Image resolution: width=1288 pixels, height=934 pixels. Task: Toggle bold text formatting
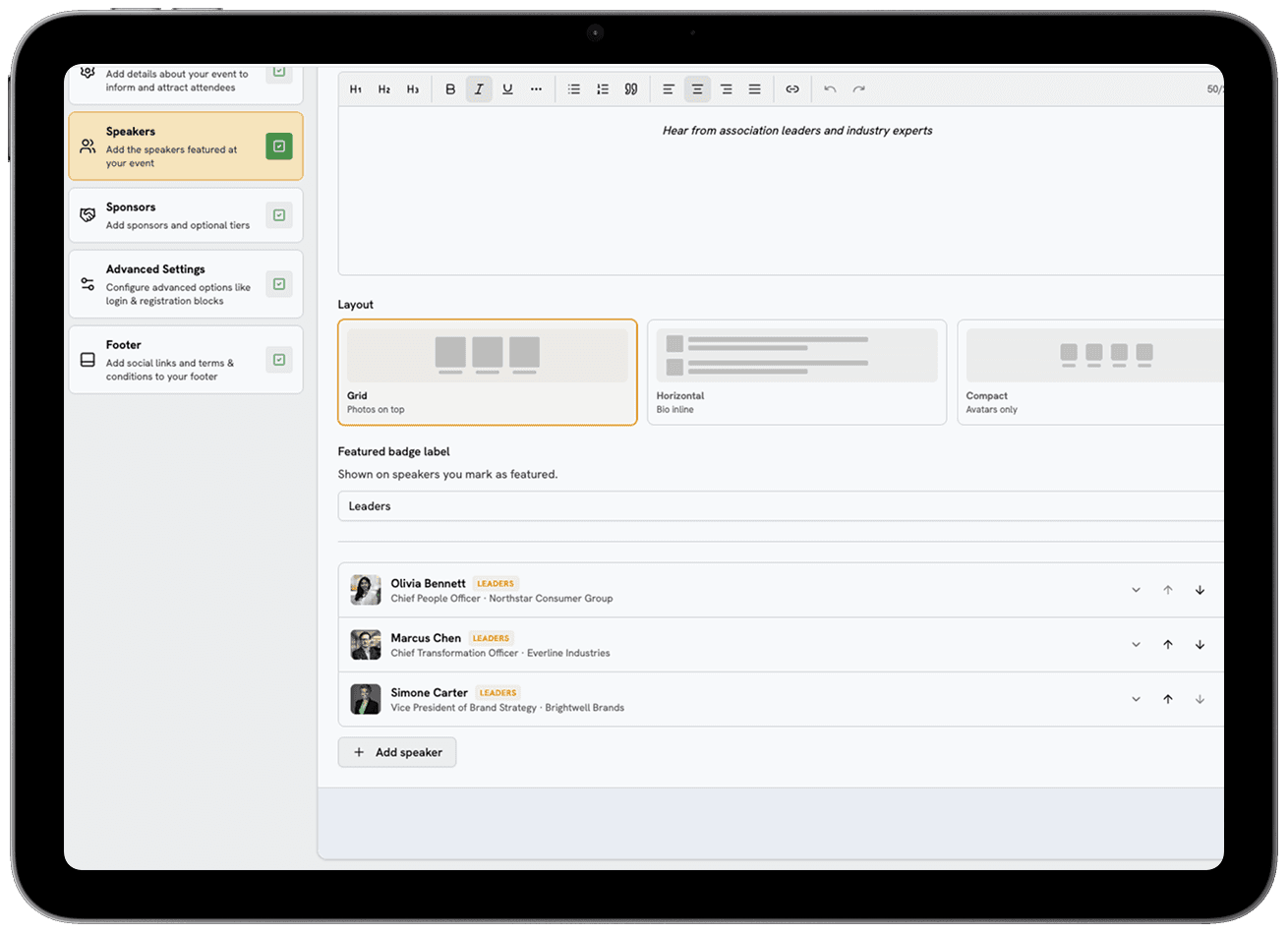[x=450, y=89]
